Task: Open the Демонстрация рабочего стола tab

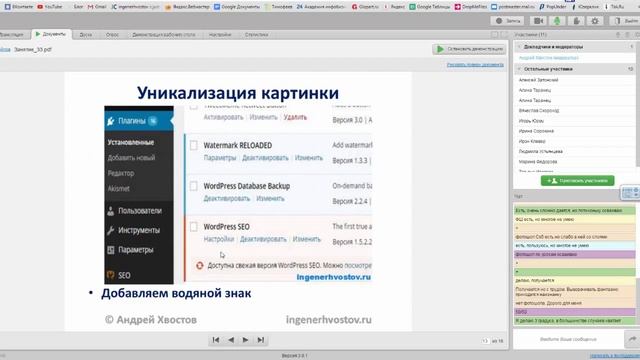Action: pyautogui.click(x=164, y=35)
